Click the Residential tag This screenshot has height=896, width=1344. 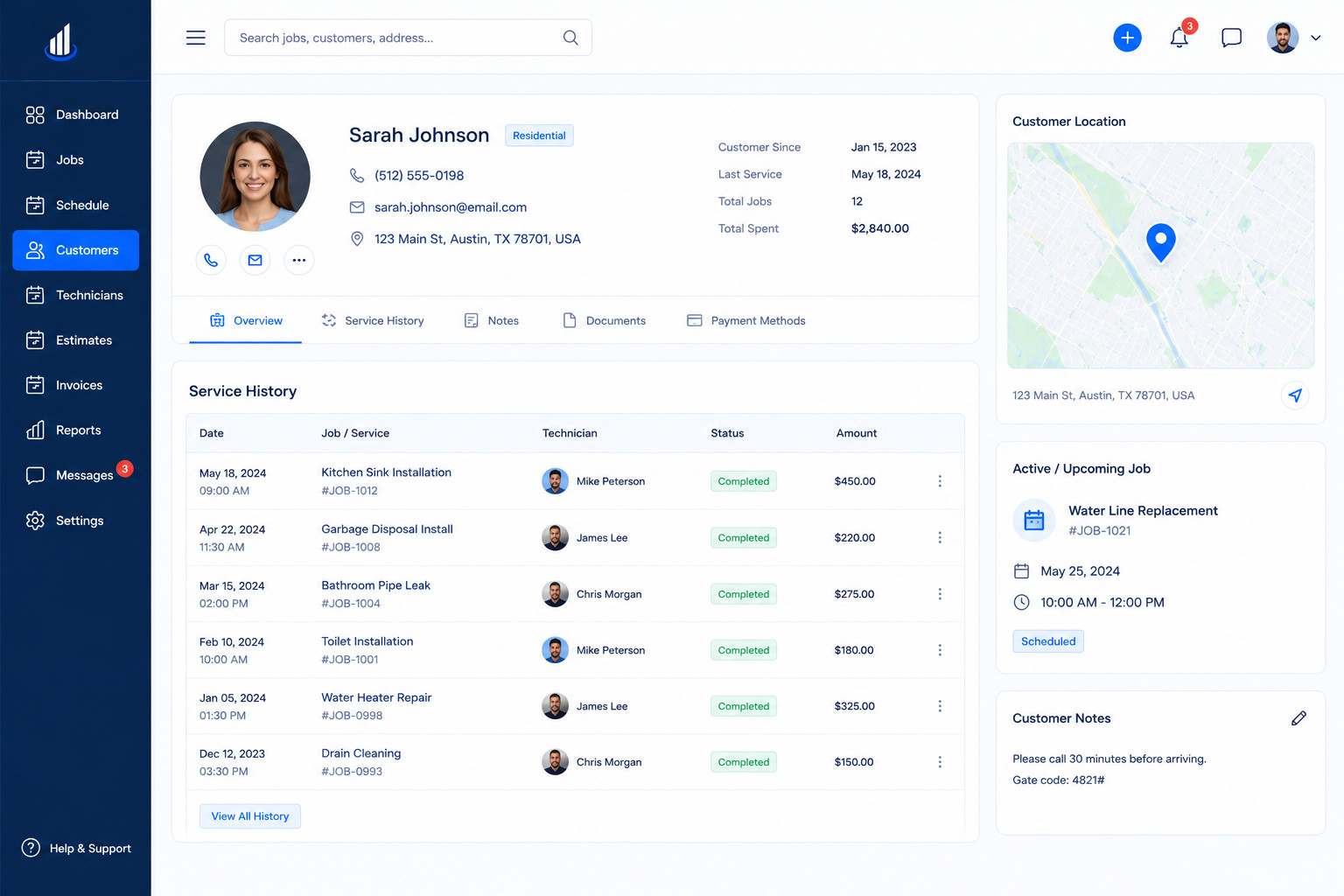point(539,136)
